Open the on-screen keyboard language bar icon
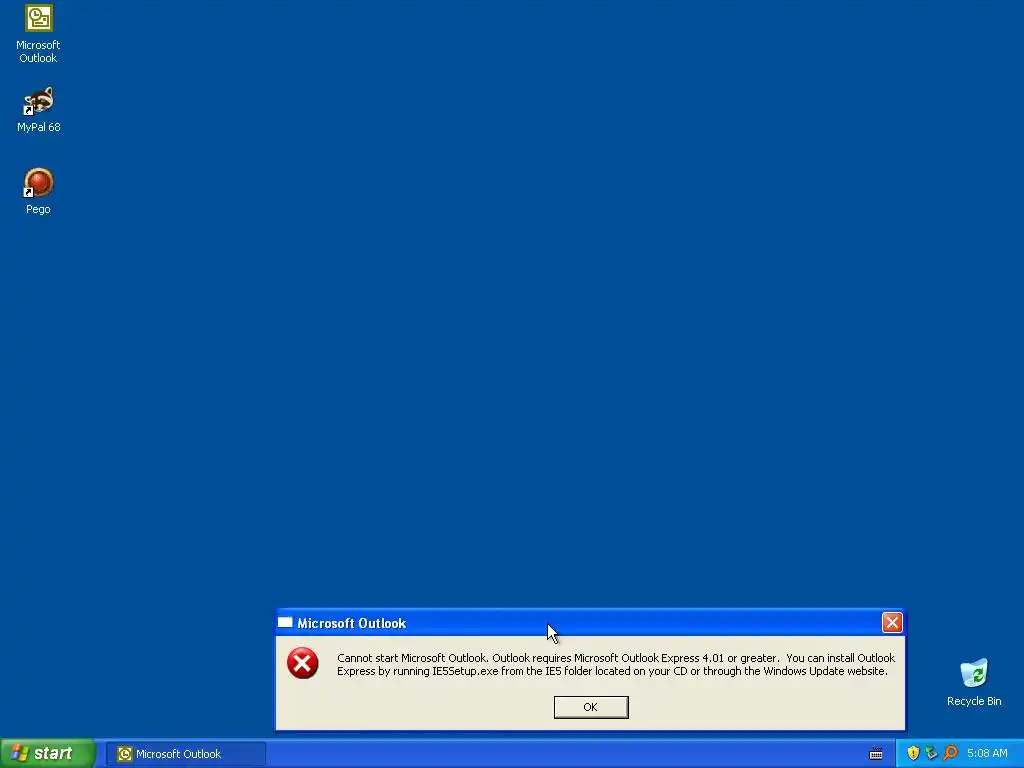 point(876,754)
